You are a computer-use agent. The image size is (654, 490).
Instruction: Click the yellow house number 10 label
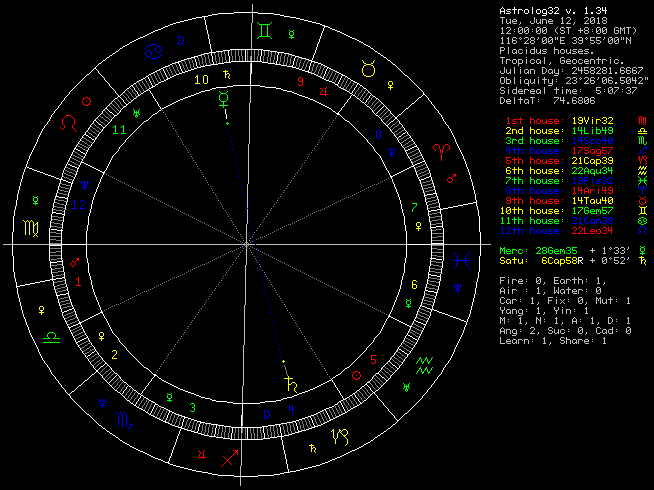[202, 78]
